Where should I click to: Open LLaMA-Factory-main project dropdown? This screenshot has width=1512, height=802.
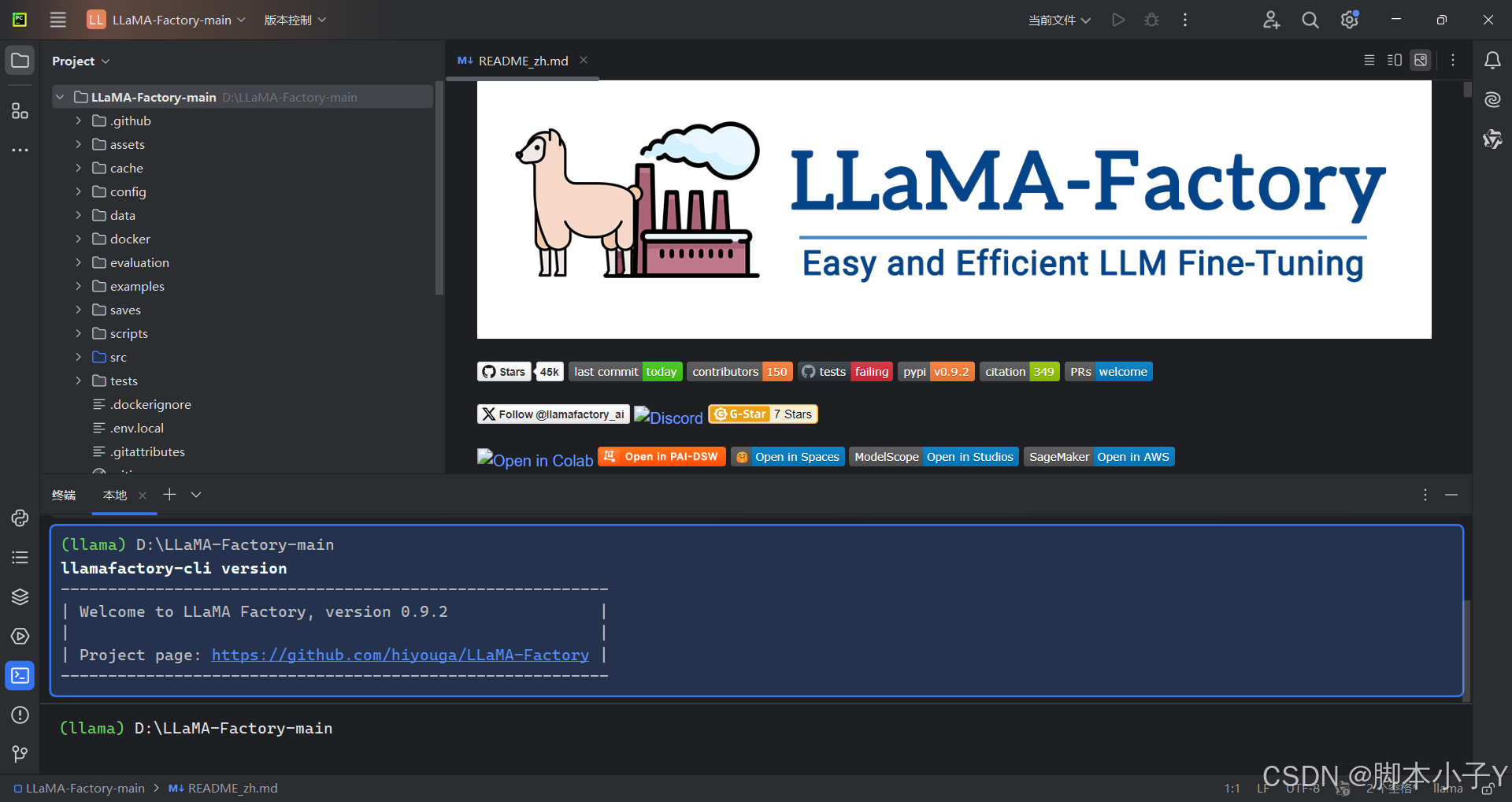[x=166, y=20]
